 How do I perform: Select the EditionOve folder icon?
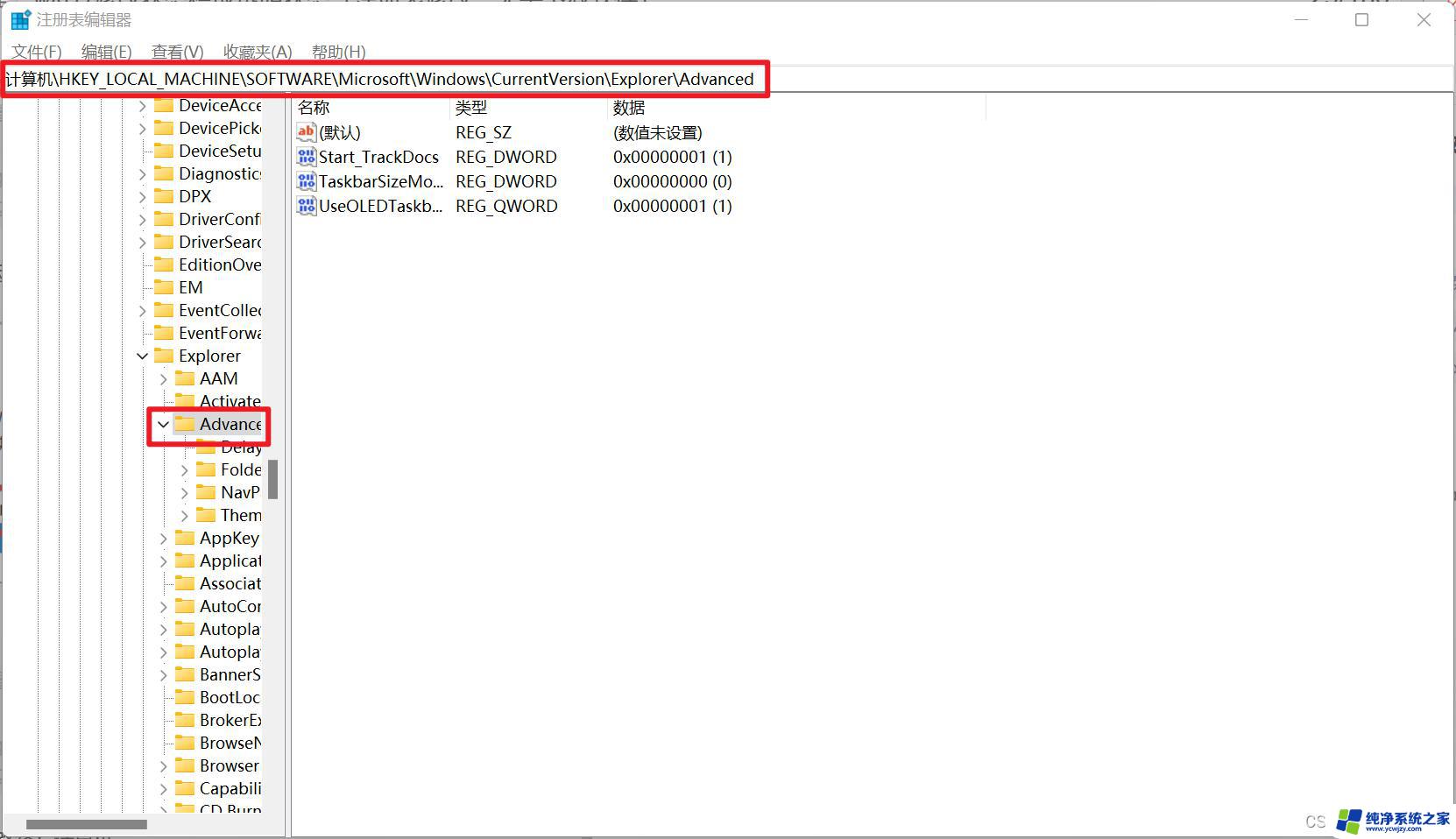tap(164, 264)
